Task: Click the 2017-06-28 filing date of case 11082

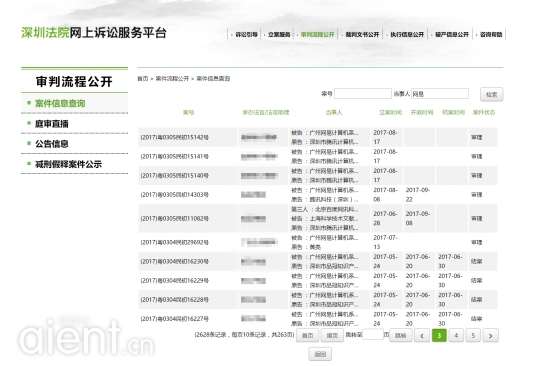Action: pyautogui.click(x=385, y=218)
